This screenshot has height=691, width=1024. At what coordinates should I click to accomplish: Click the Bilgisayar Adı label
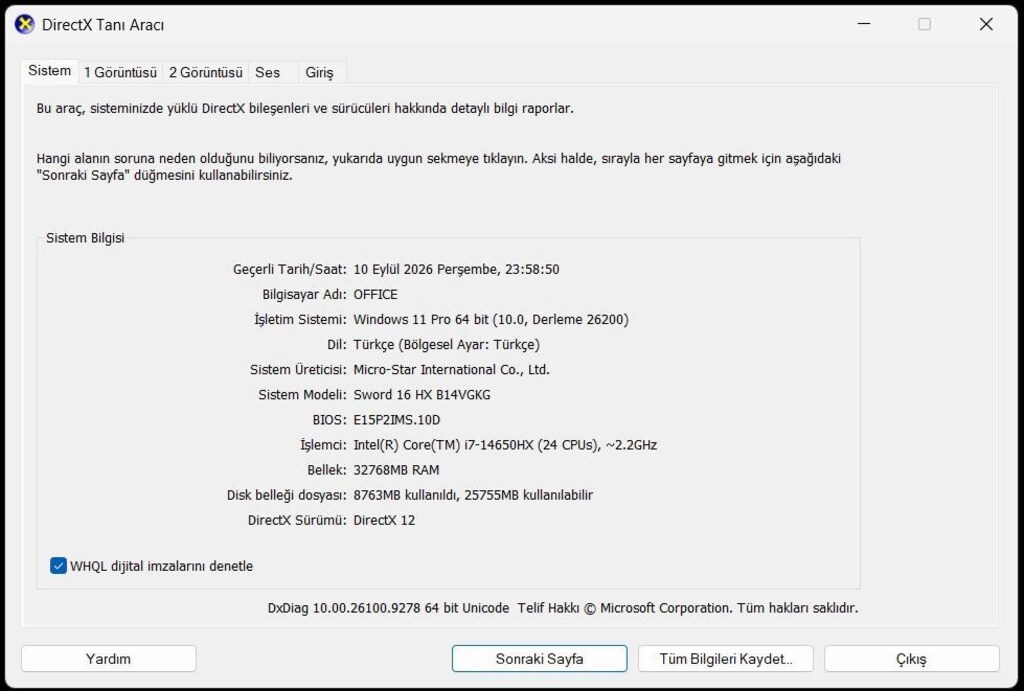(x=304, y=295)
